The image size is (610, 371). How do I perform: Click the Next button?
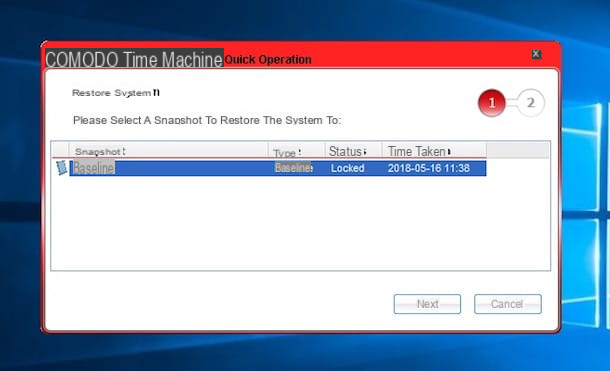(x=427, y=304)
